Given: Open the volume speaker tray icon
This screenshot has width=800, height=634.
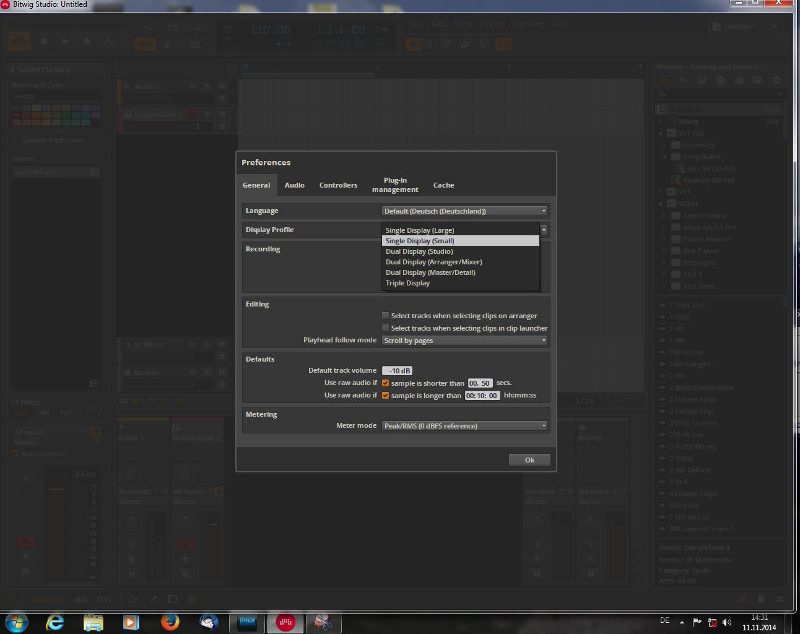Looking at the screenshot, I should (727, 622).
